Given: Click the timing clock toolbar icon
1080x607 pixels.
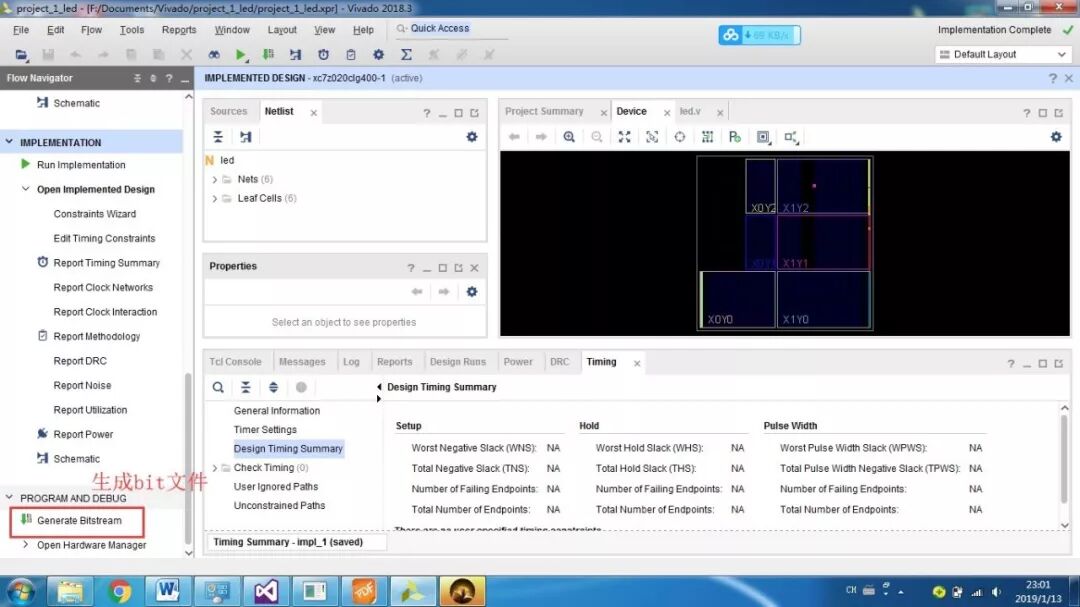Looking at the screenshot, I should click(x=323, y=54).
